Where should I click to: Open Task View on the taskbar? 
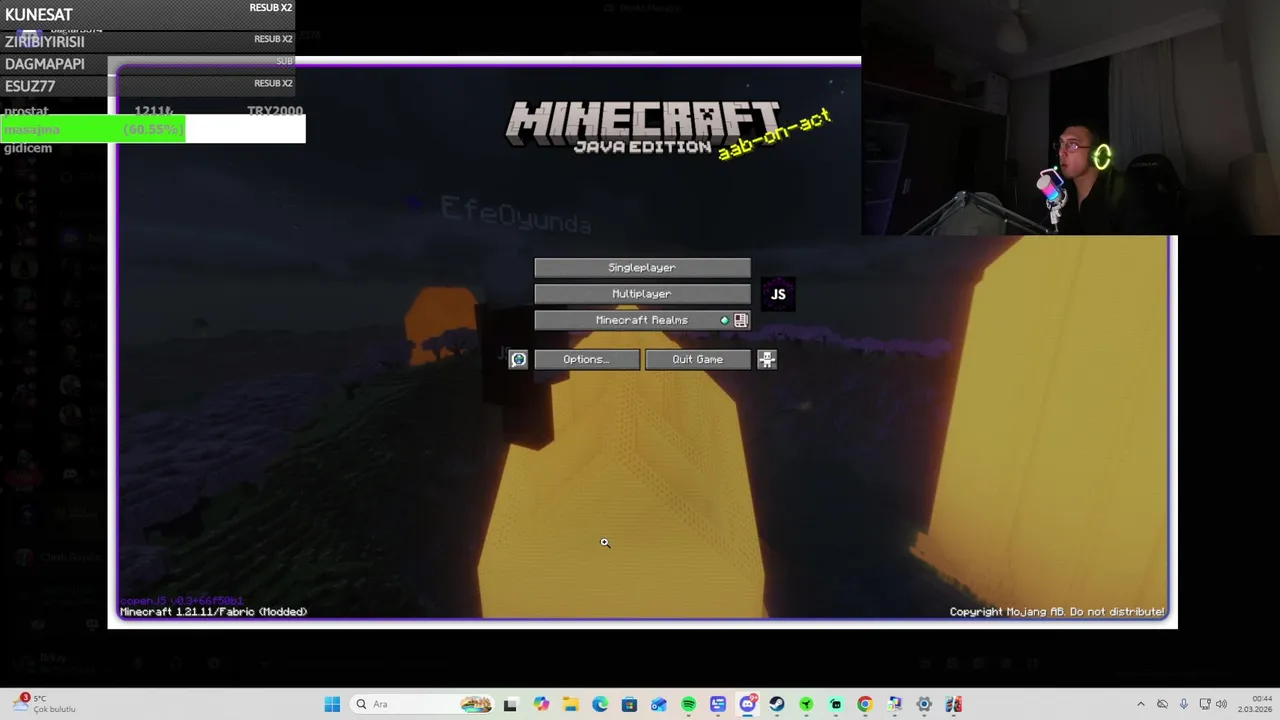tap(510, 704)
